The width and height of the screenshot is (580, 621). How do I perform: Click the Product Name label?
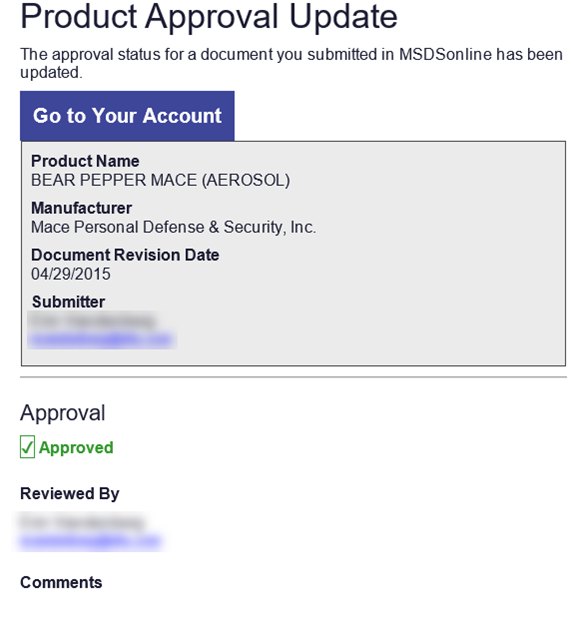[x=85, y=161]
